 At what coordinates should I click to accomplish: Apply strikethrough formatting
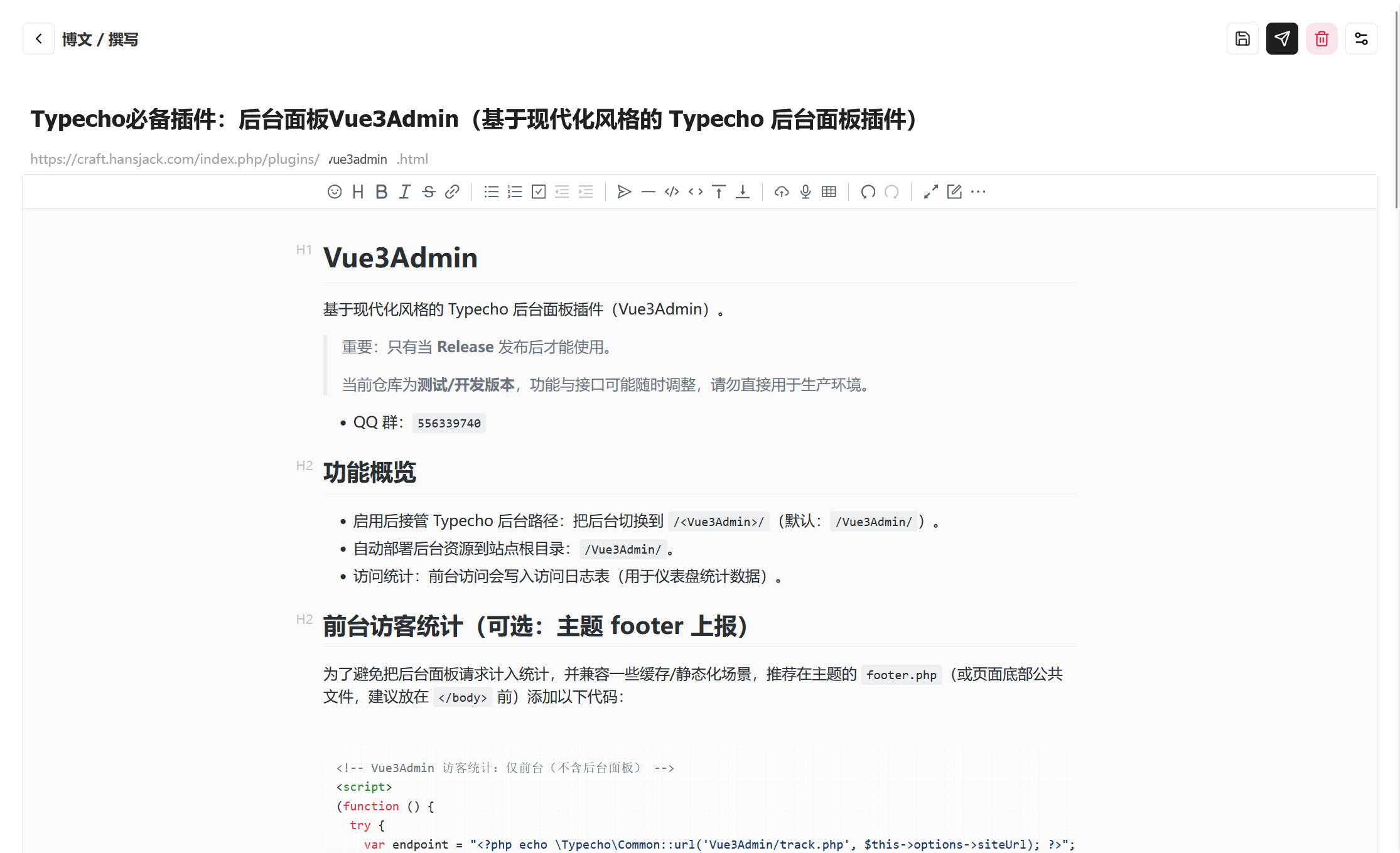coord(429,192)
